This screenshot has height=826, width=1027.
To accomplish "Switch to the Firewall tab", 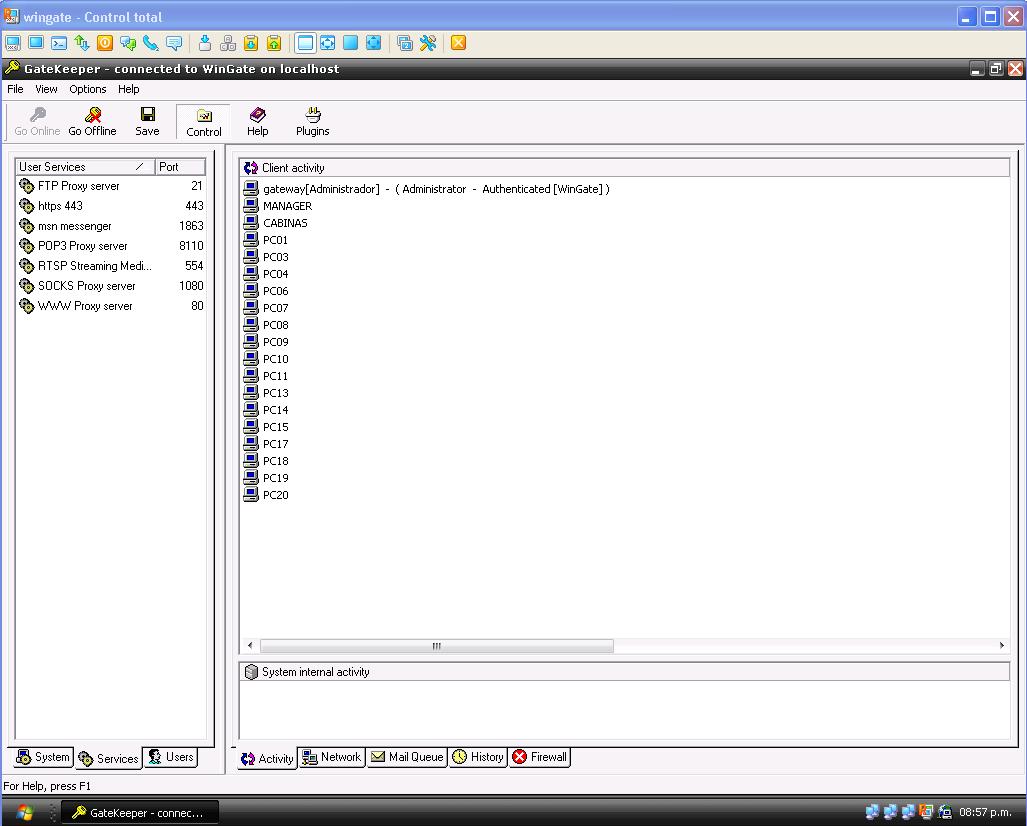I will point(540,757).
